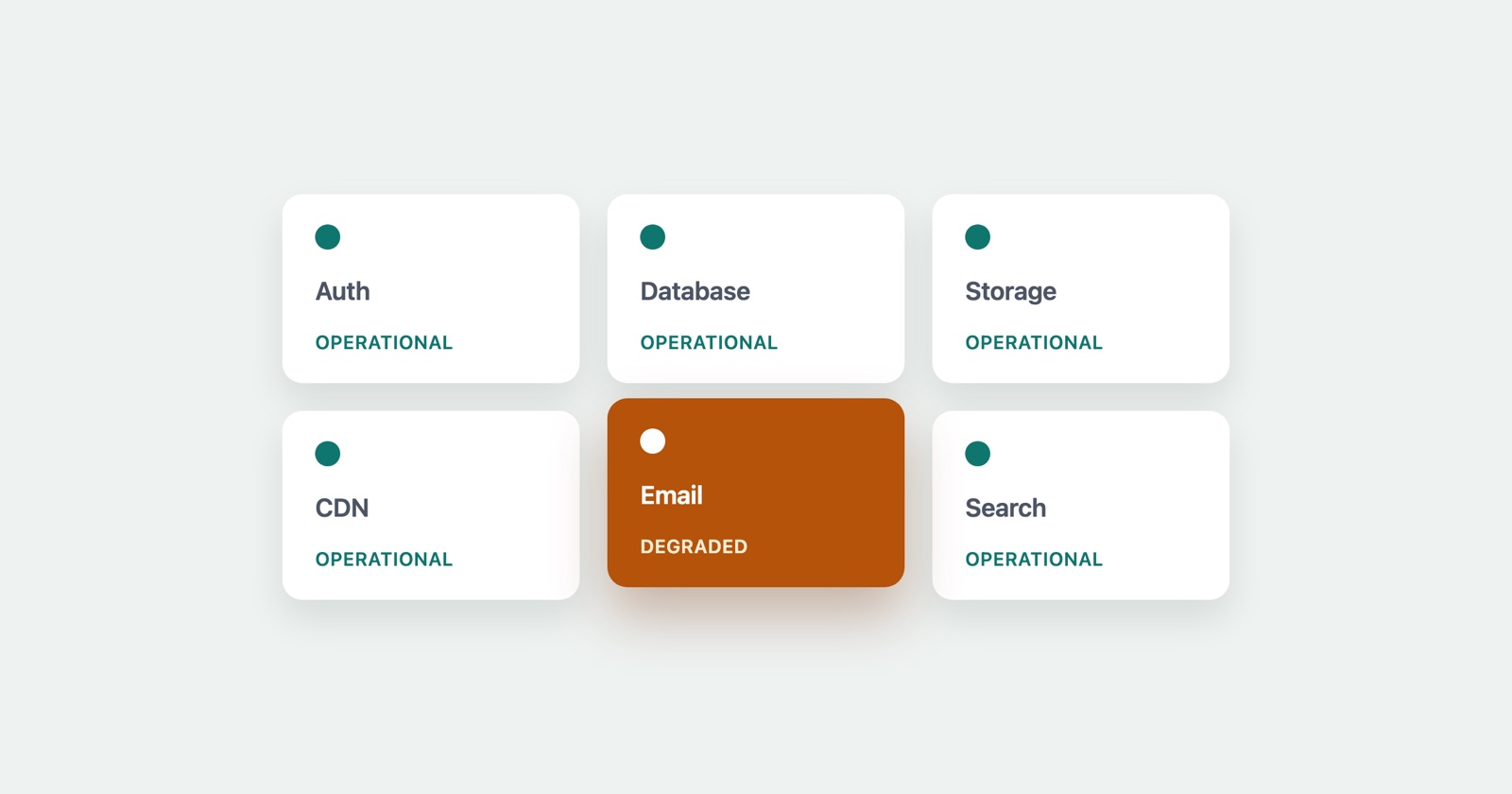Click the green status dot on Storage card
This screenshot has height=794, width=1512.
click(978, 237)
